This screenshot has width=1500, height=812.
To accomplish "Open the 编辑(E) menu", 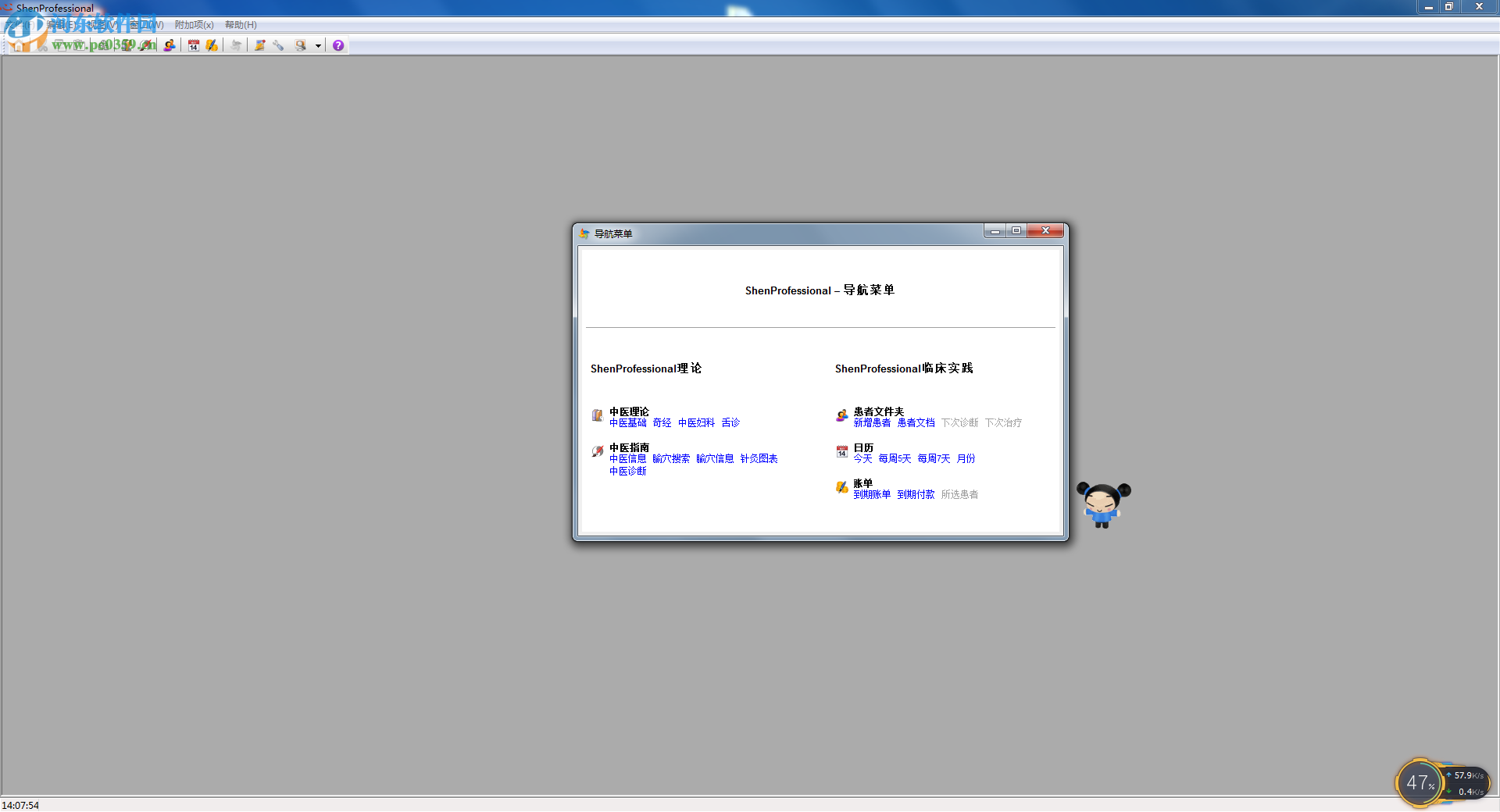I will coord(61,25).
